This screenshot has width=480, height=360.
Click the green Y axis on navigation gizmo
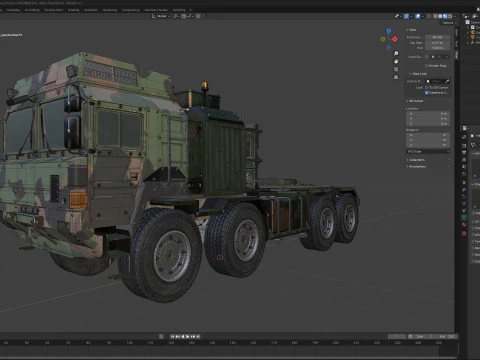tap(383, 39)
